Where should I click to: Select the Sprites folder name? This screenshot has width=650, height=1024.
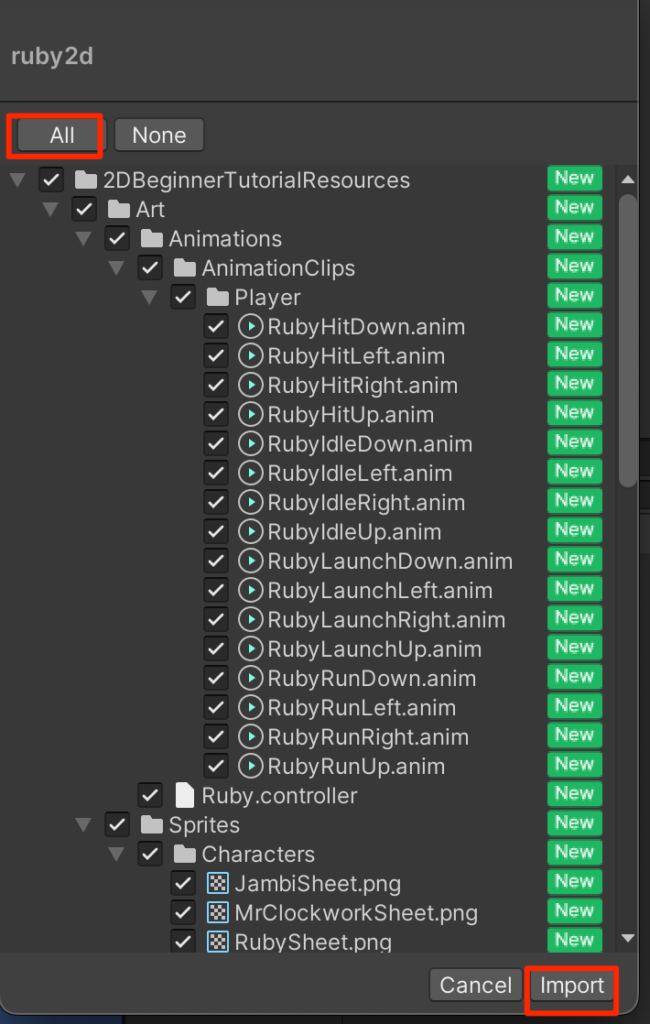pyautogui.click(x=204, y=825)
